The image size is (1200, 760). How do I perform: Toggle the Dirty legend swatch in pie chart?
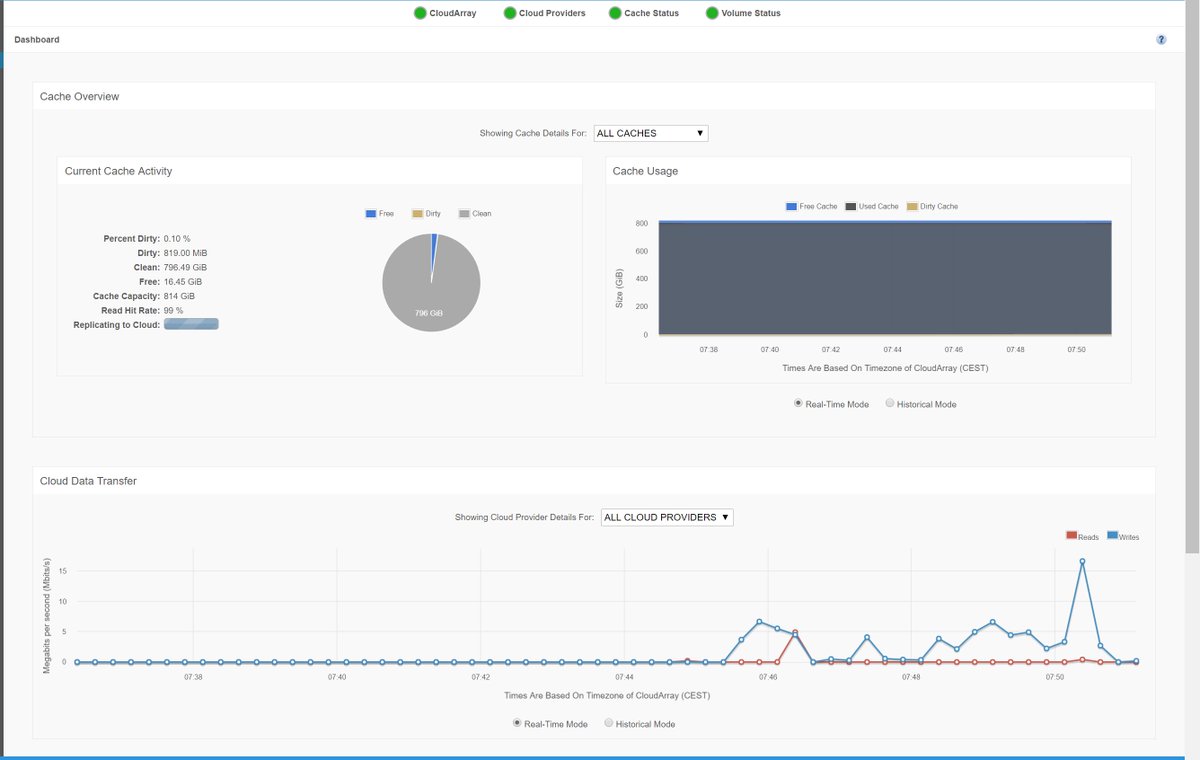(417, 214)
